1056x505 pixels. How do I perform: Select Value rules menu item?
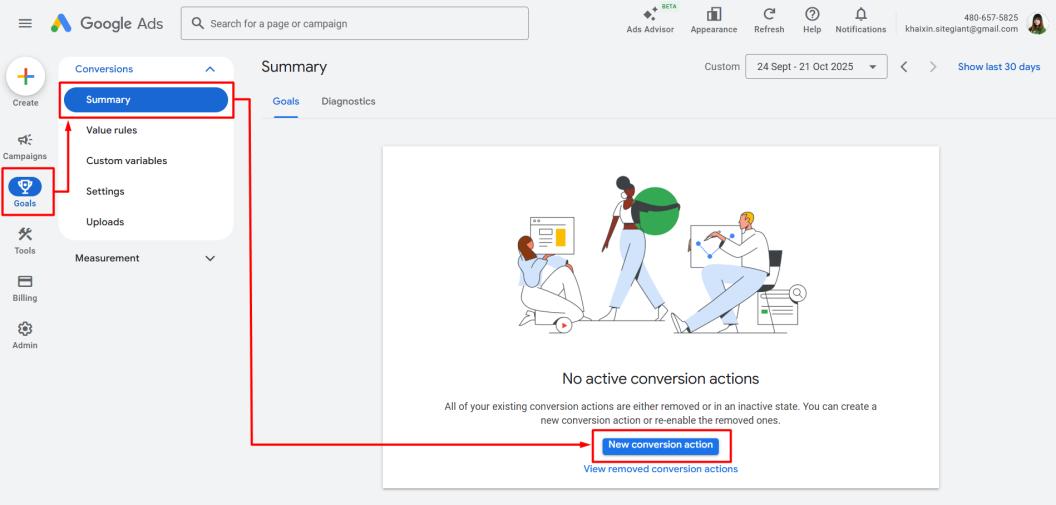pyautogui.click(x=112, y=130)
